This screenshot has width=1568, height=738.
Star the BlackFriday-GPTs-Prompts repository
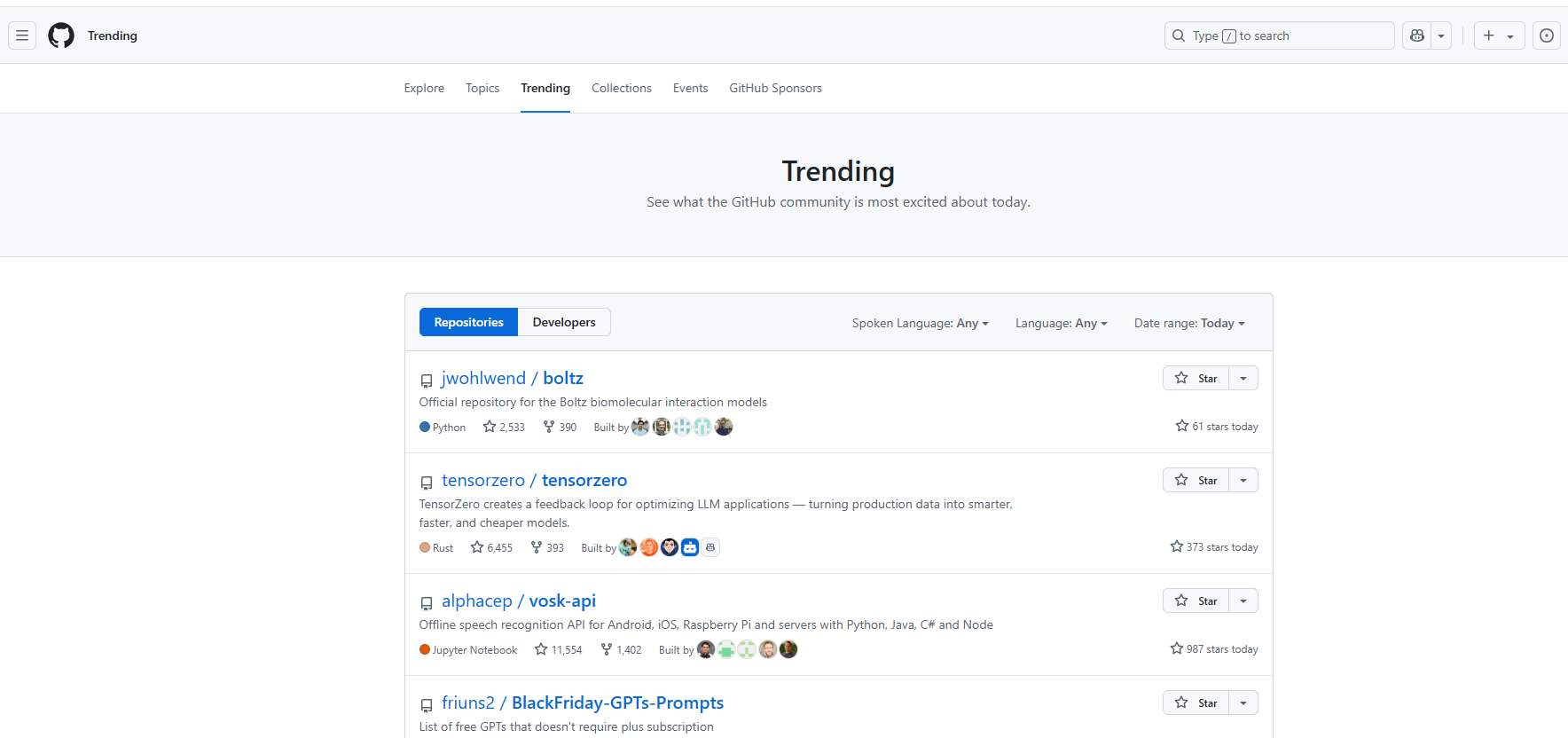coord(1196,703)
